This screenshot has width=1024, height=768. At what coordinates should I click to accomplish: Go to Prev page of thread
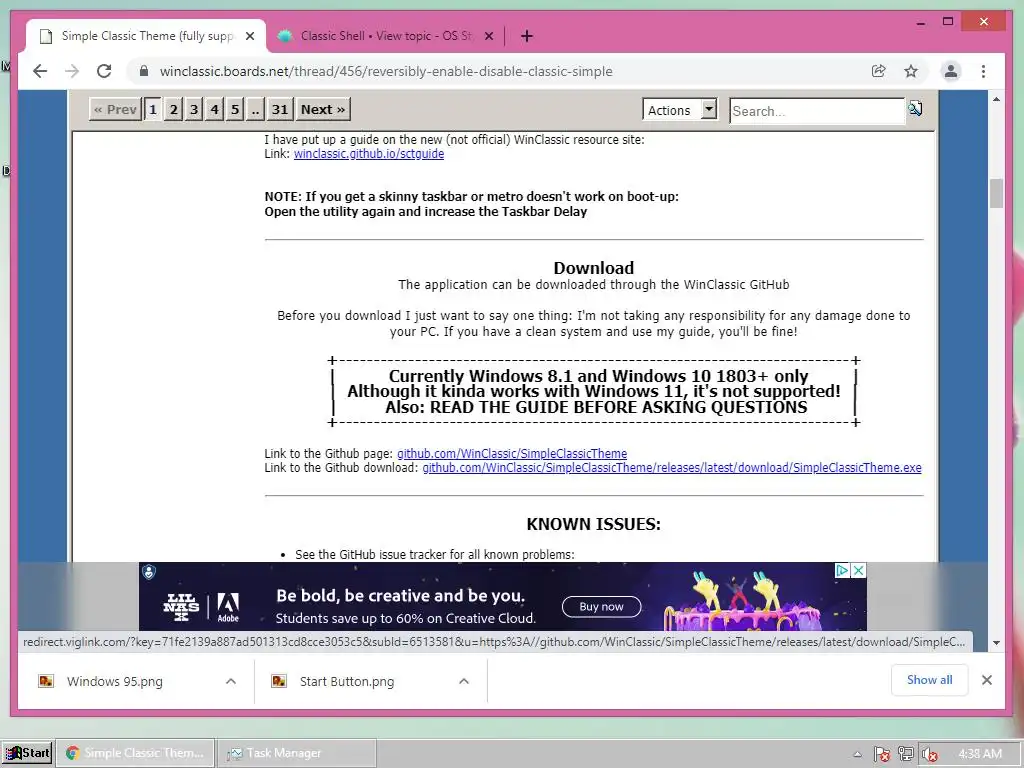tap(115, 109)
